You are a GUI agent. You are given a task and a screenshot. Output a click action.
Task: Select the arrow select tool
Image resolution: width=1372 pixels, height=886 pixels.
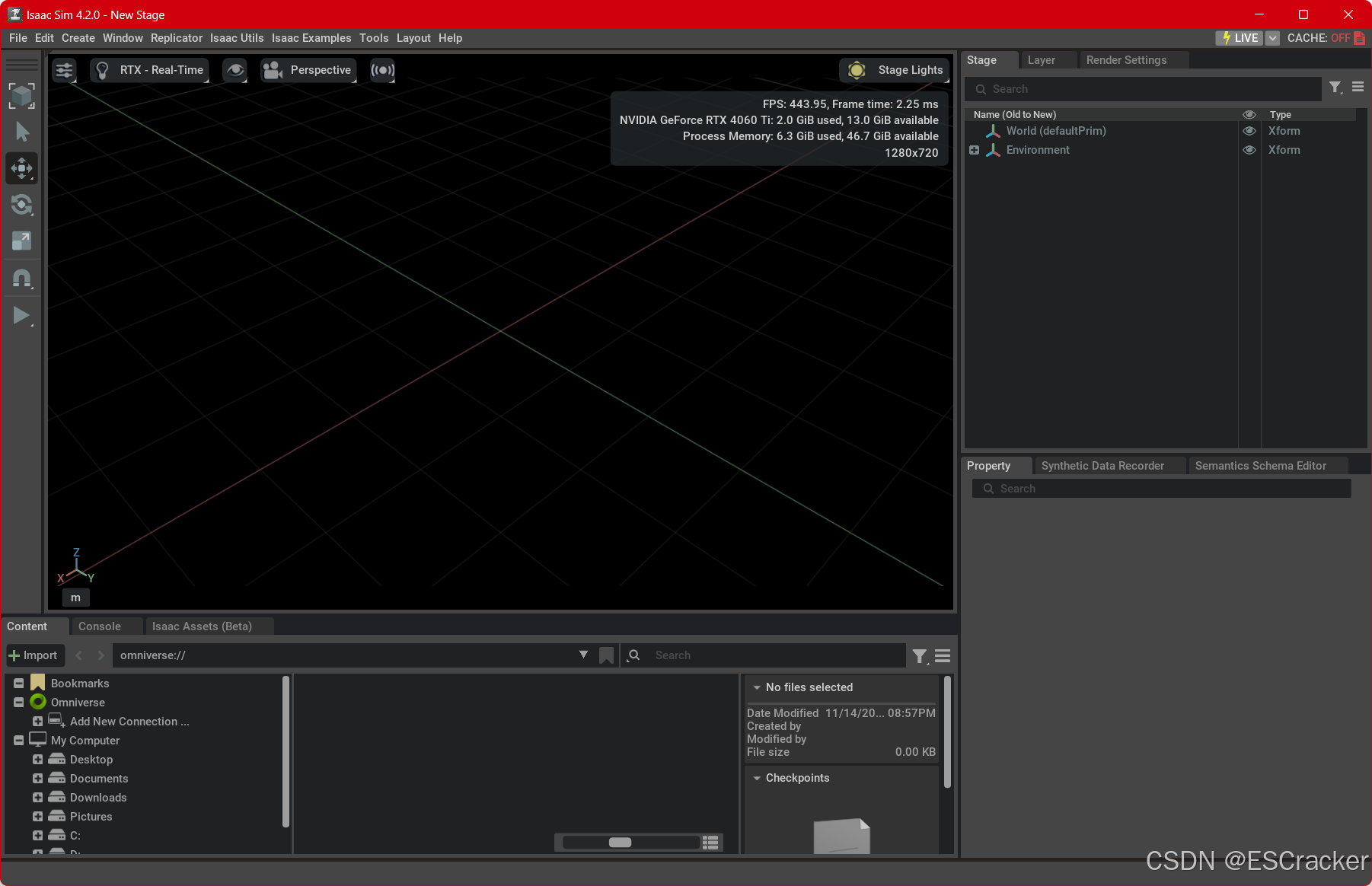coord(22,132)
